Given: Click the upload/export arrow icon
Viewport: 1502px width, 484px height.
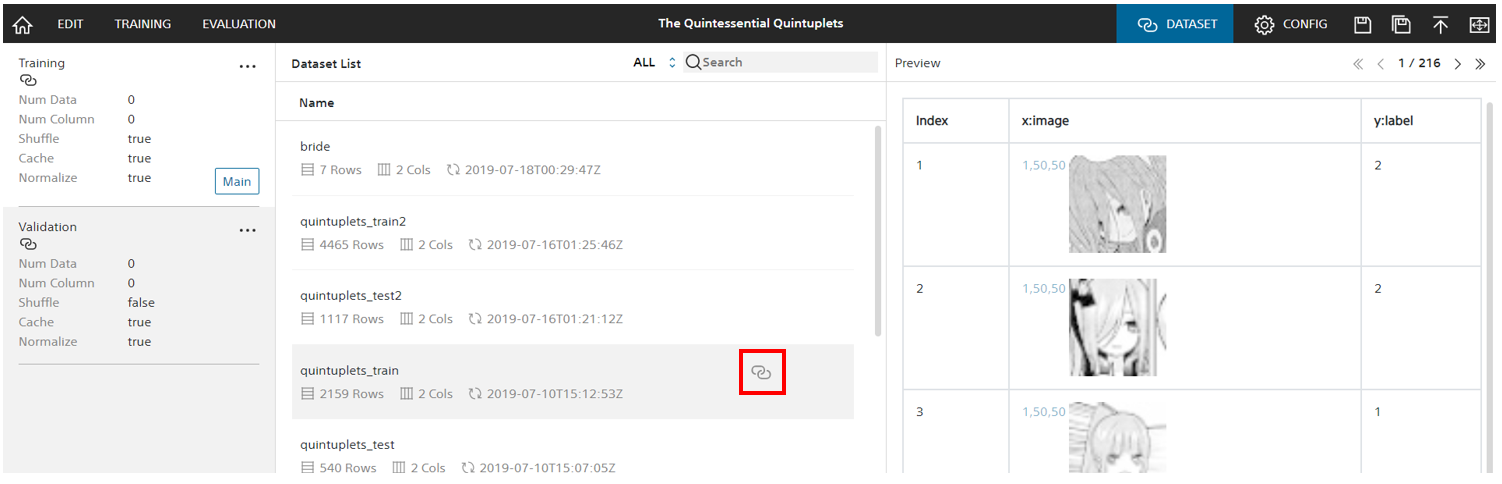Looking at the screenshot, I should click(x=1440, y=24).
